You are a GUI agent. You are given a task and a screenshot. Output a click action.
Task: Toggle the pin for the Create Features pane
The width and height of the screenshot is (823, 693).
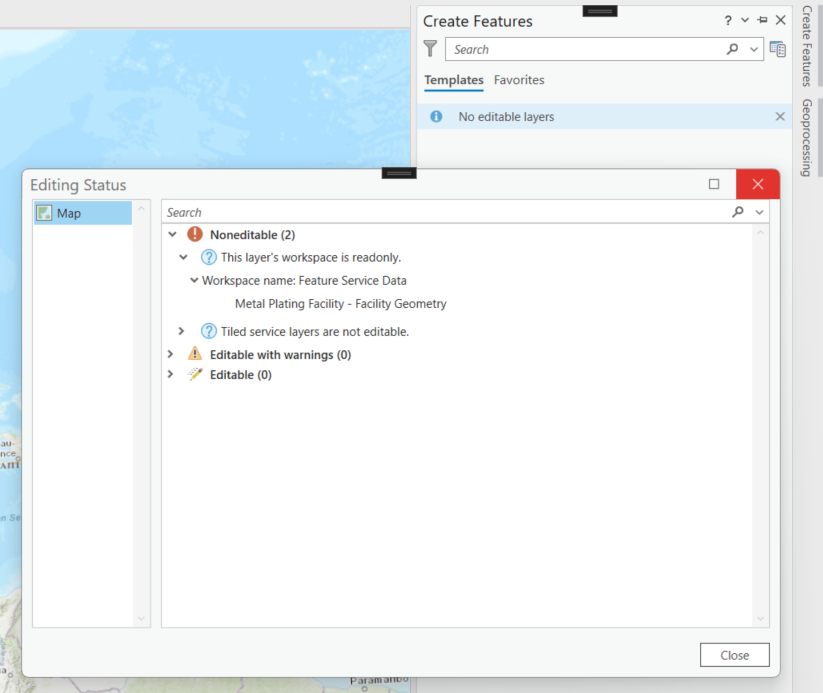762,19
